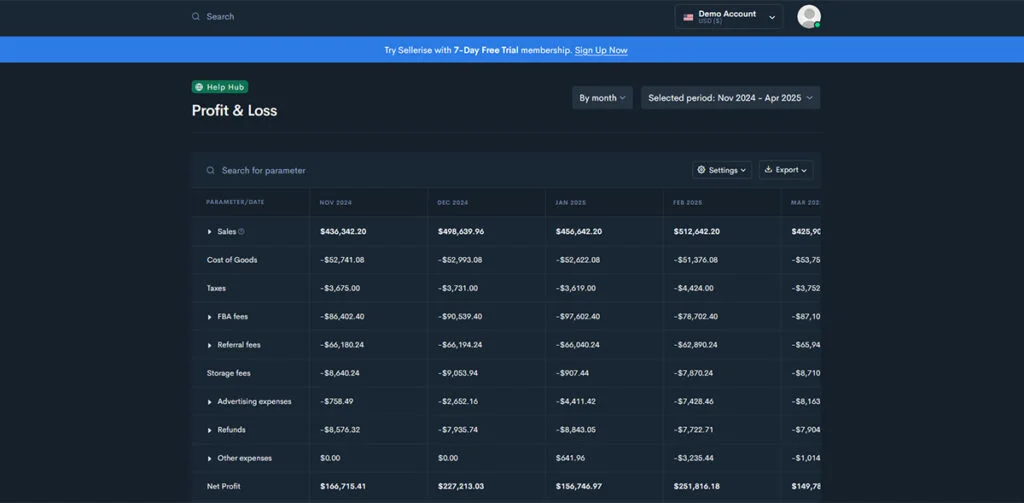Expand the Refunds row
The image size is (1024, 503).
(x=210, y=430)
